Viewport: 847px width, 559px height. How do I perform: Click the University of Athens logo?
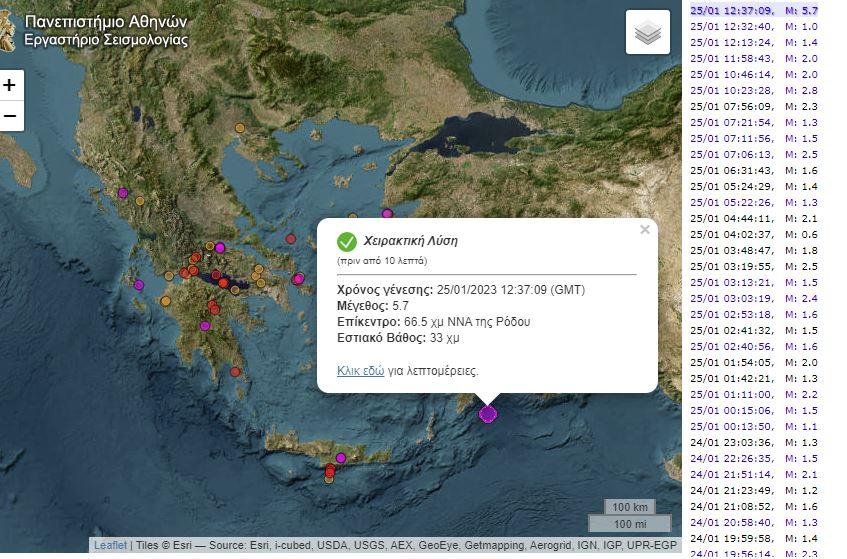(x=11, y=30)
